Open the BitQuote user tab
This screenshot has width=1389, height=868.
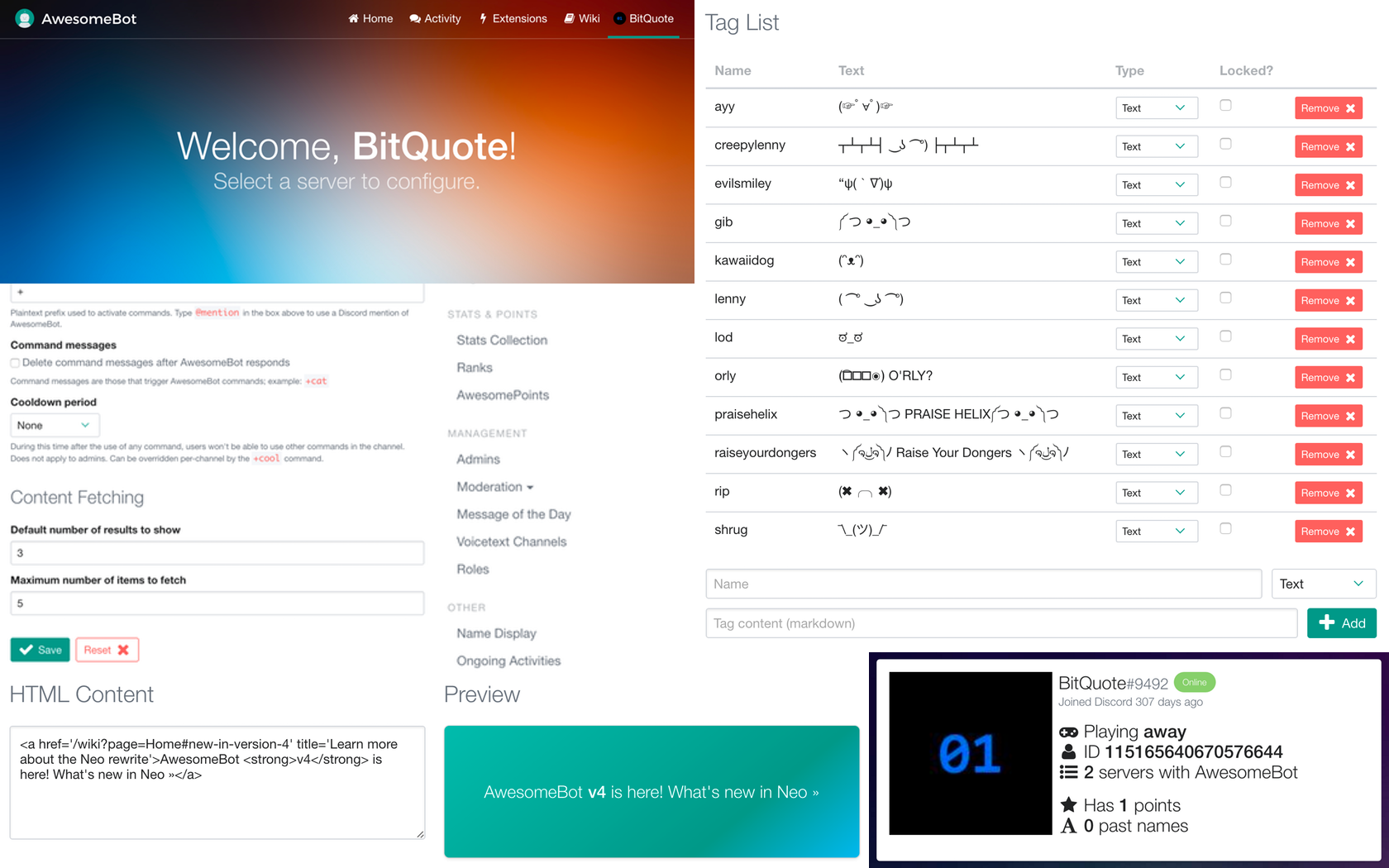point(643,18)
